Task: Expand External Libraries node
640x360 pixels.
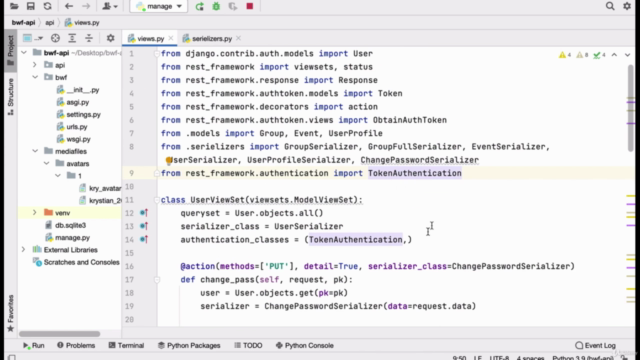Action: [24, 250]
